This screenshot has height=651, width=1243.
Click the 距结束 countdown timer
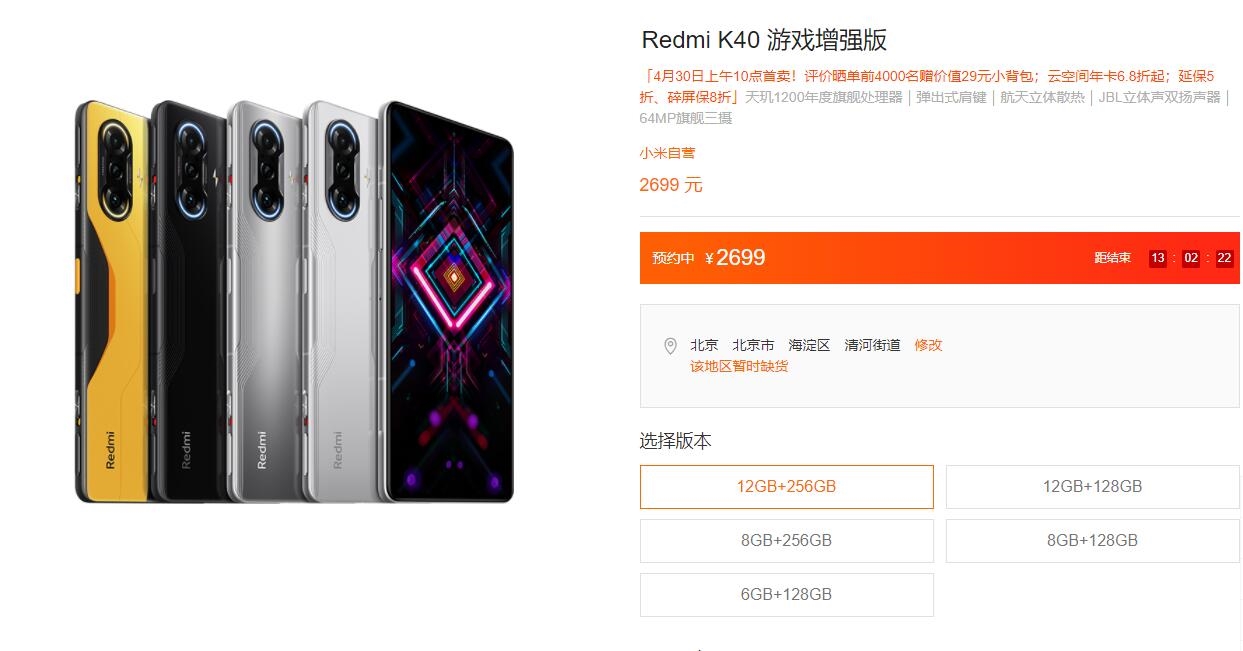(1164, 258)
